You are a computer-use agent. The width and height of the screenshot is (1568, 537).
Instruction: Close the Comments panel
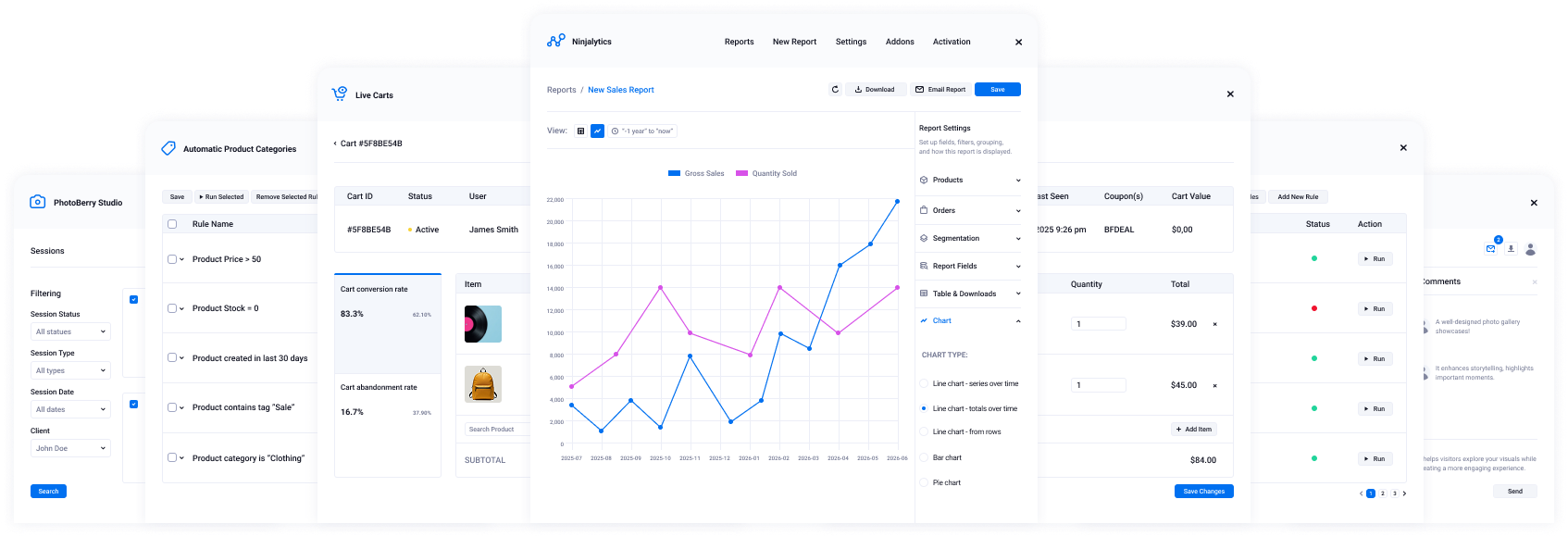tap(1535, 281)
